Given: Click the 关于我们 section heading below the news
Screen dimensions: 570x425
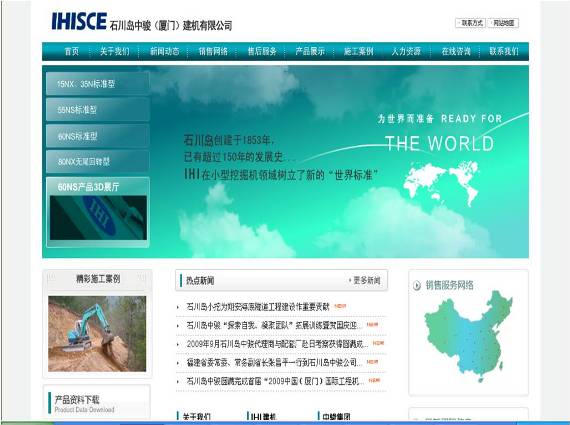Looking at the screenshot, I should [196, 416].
